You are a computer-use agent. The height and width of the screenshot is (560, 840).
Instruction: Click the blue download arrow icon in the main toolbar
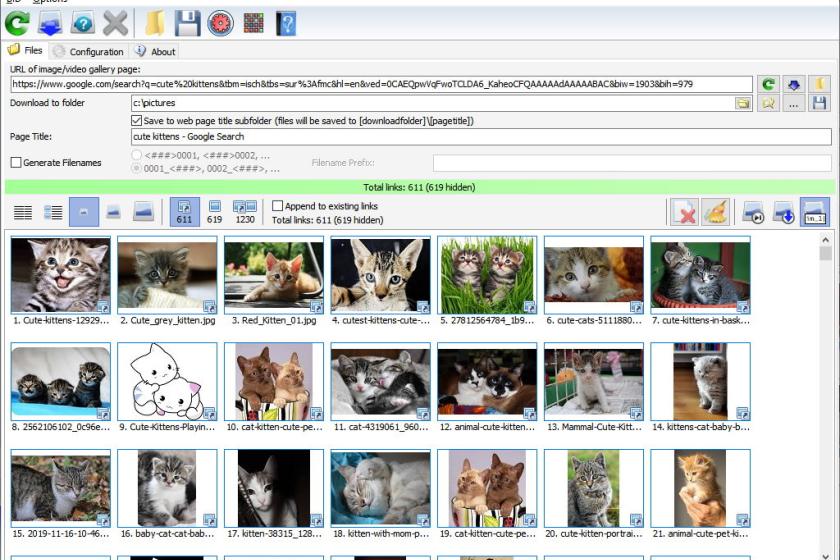click(x=50, y=24)
